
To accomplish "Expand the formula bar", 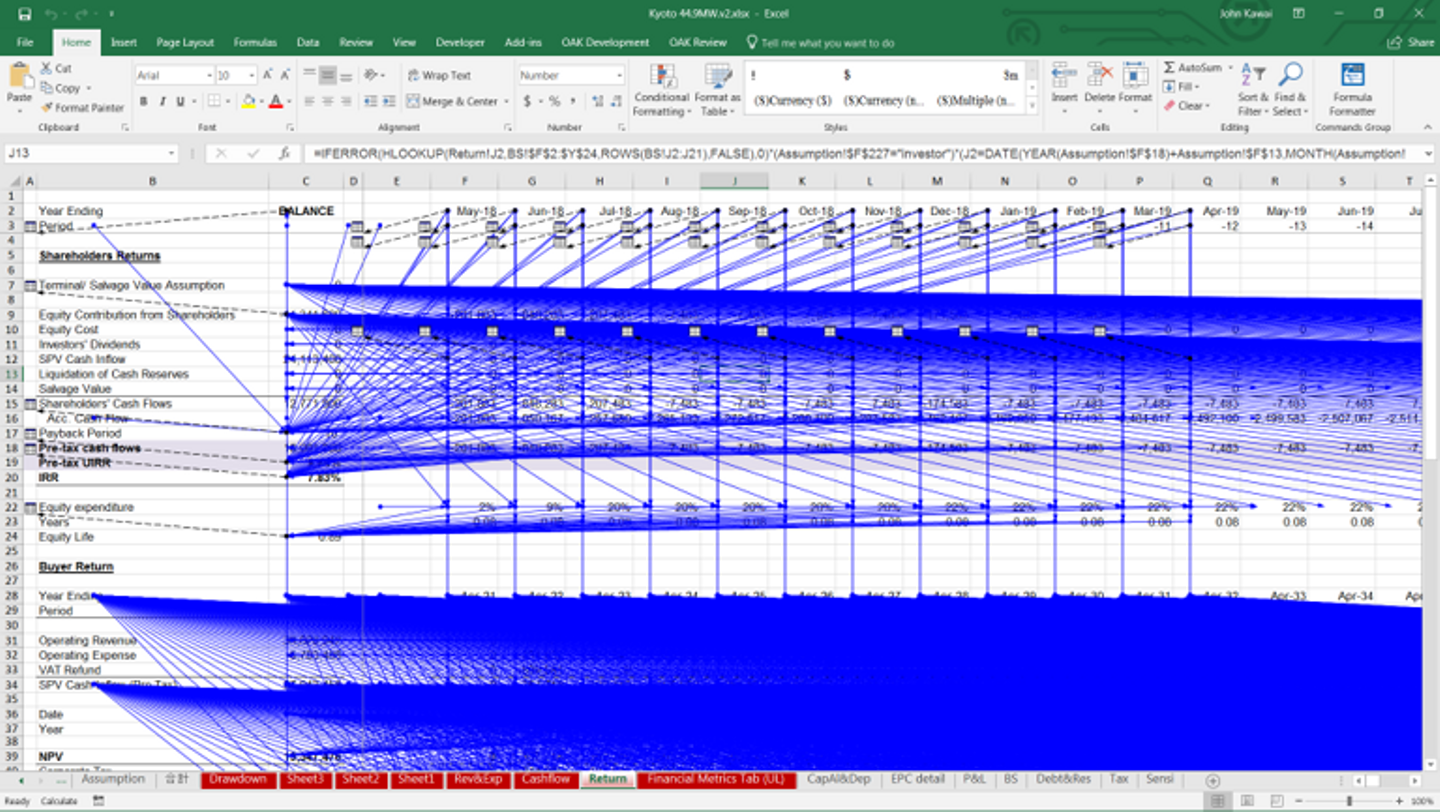I will click(1427, 154).
